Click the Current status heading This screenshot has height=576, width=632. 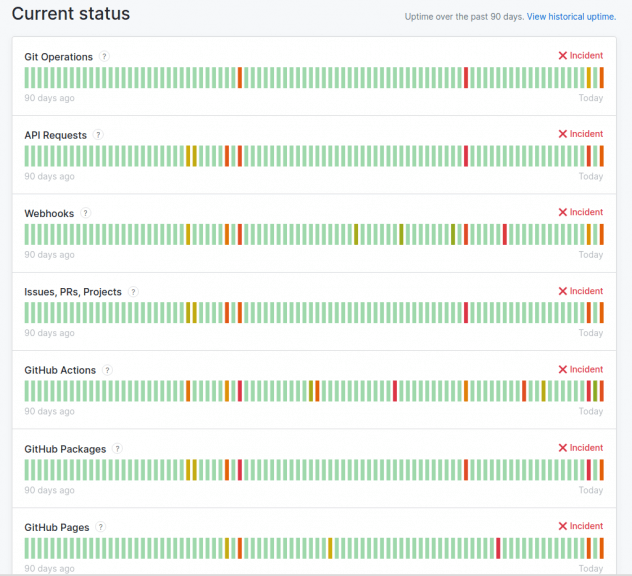pyautogui.click(x=71, y=14)
